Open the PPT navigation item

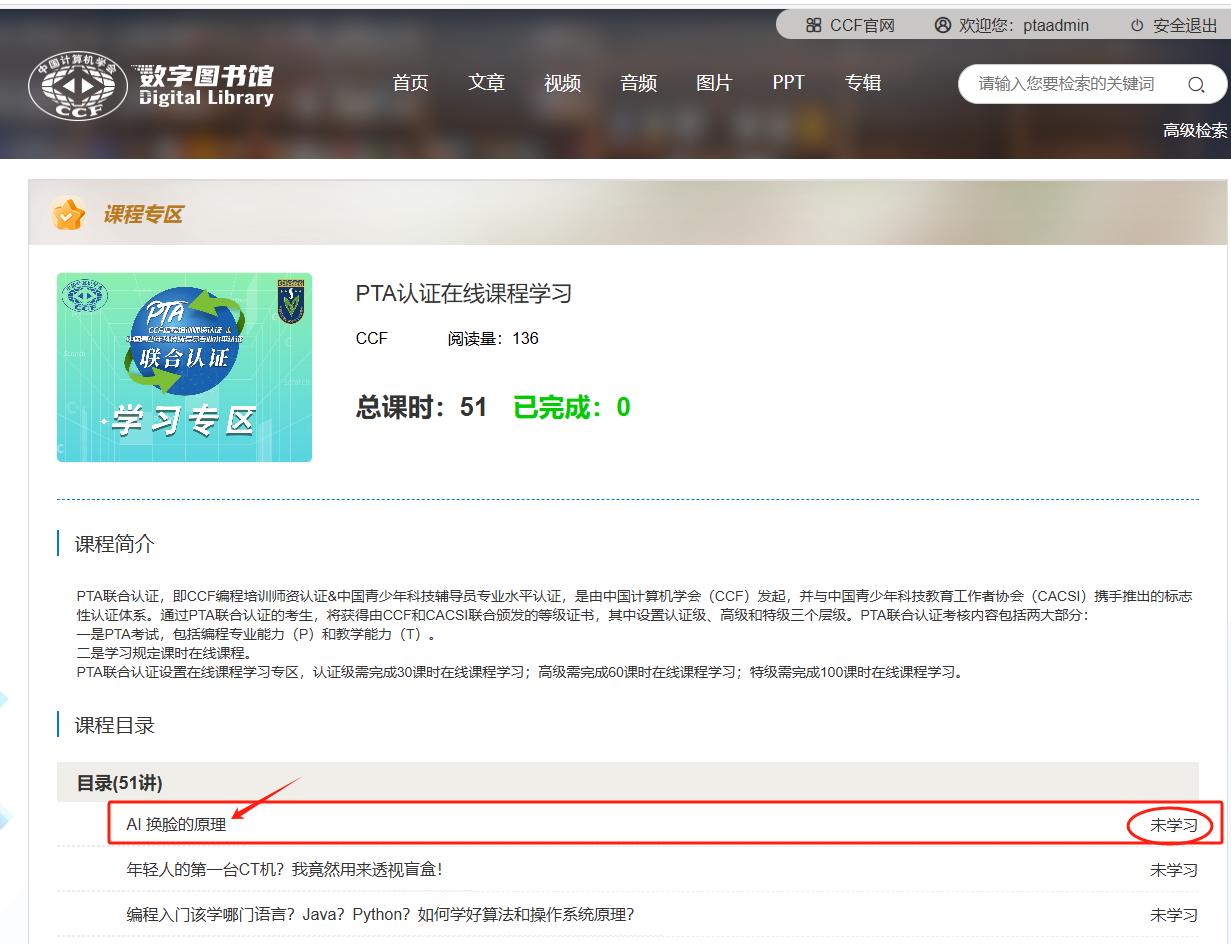(788, 83)
